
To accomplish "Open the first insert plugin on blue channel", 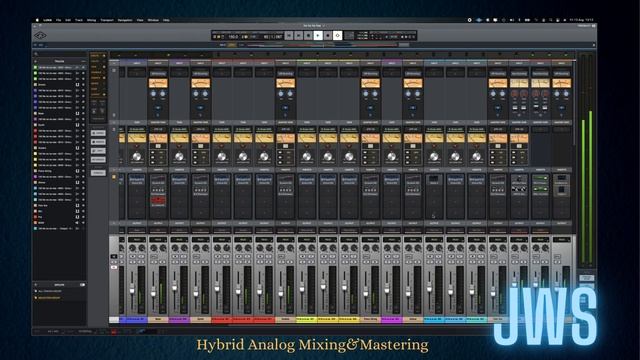I will [x=137, y=180].
